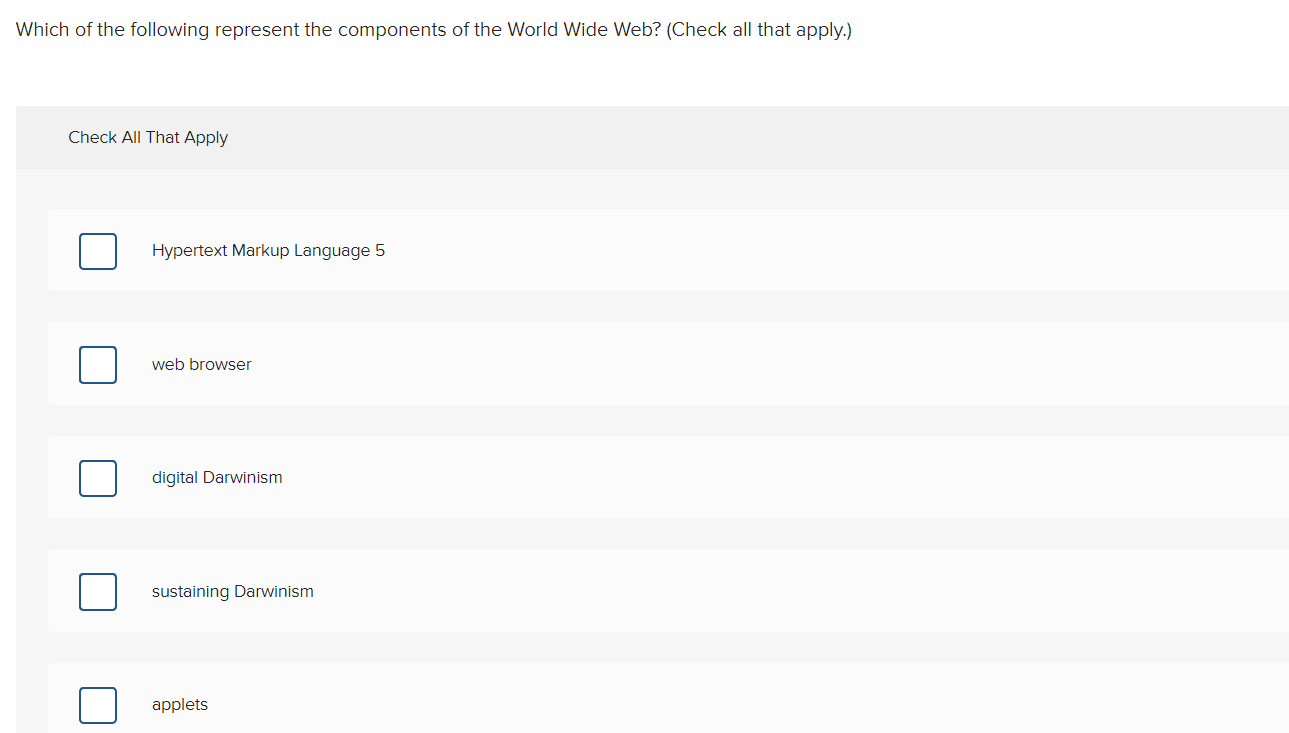
Task: Check the digital Darwinism checkbox
Action: pos(97,478)
